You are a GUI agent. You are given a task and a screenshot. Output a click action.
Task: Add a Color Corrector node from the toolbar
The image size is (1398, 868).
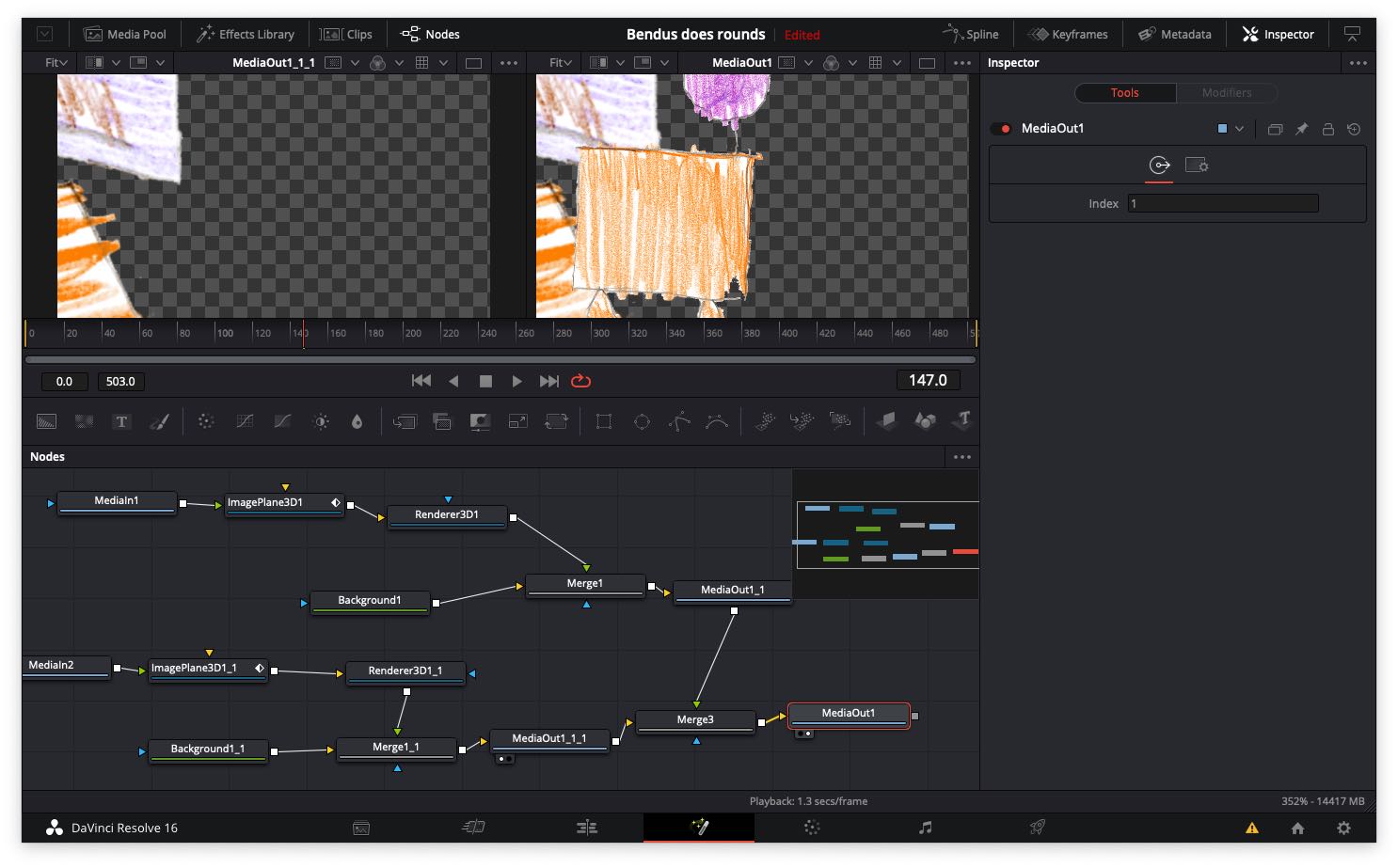pyautogui.click(x=206, y=421)
